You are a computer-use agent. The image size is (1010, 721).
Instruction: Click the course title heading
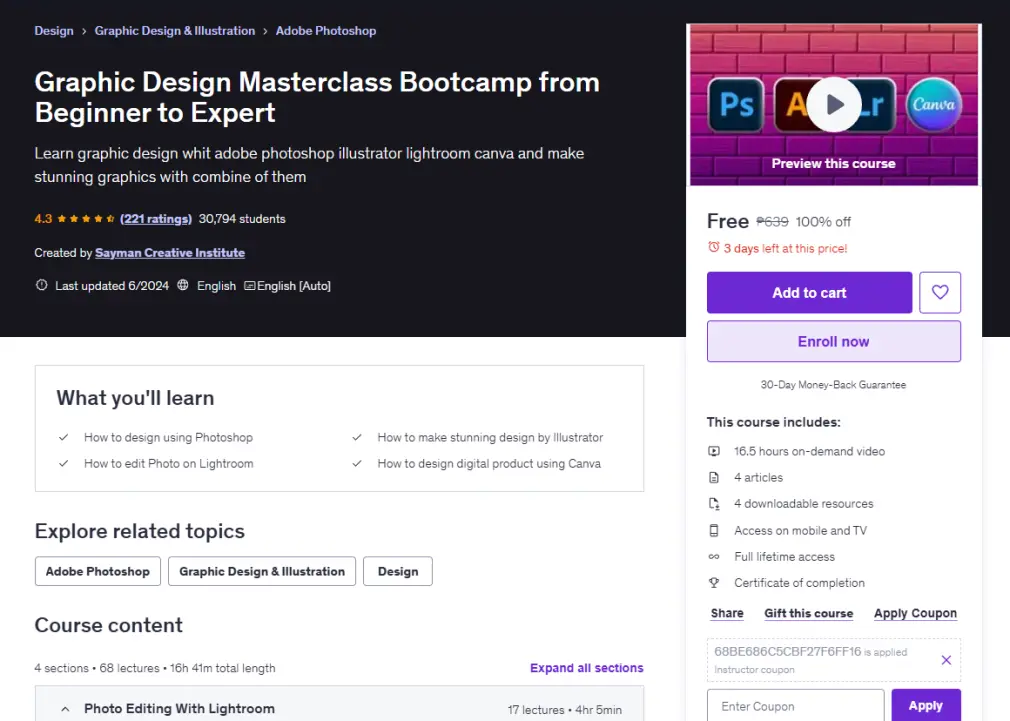point(317,97)
